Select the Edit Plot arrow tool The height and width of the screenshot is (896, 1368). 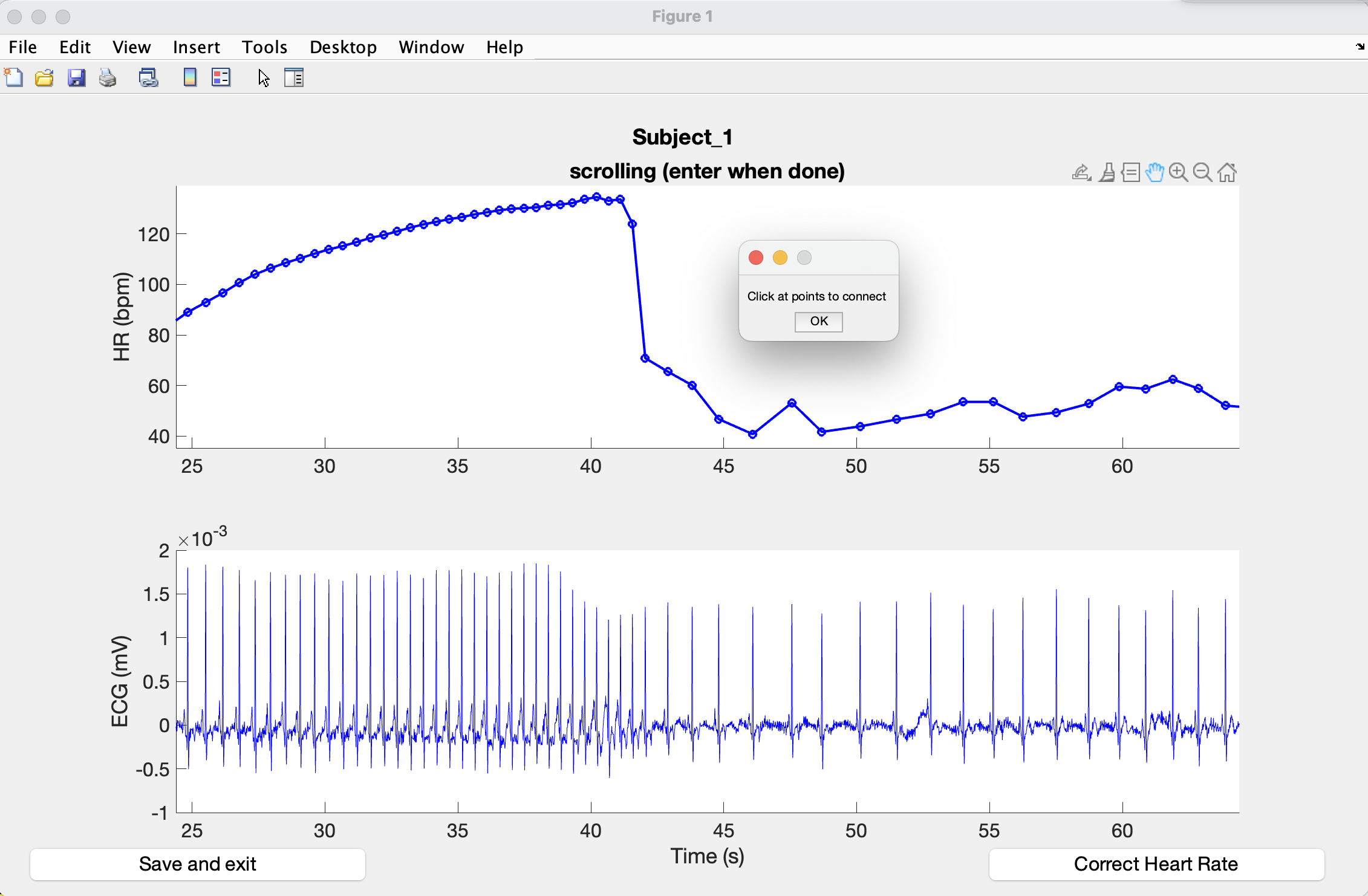[x=264, y=78]
